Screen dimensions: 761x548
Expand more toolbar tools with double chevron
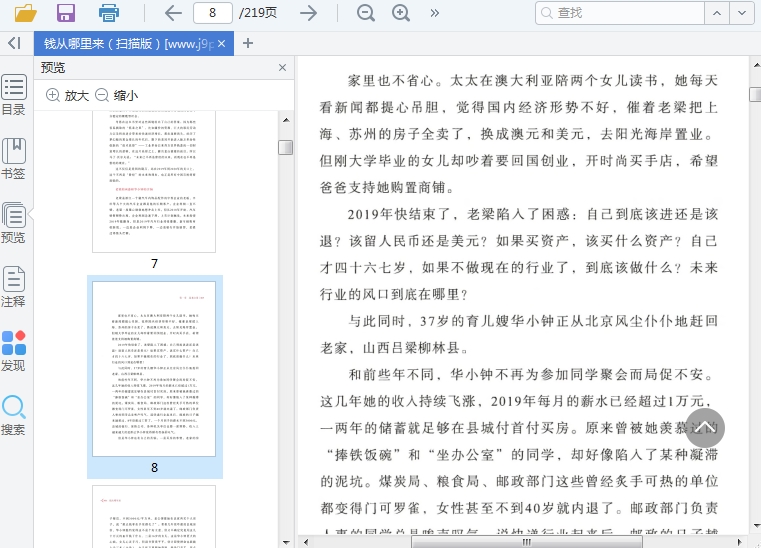434,13
